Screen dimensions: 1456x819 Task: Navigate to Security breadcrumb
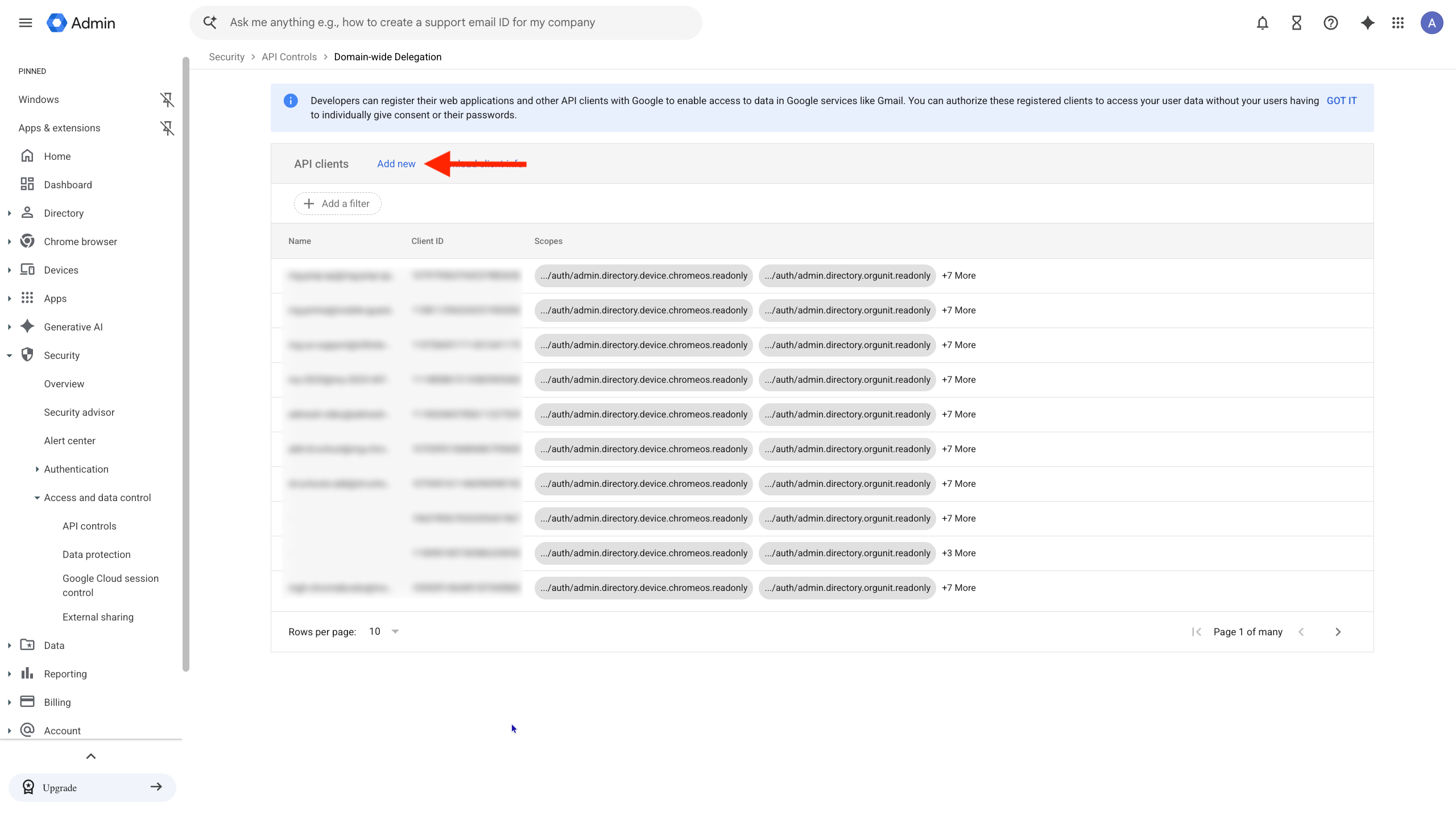(x=226, y=57)
